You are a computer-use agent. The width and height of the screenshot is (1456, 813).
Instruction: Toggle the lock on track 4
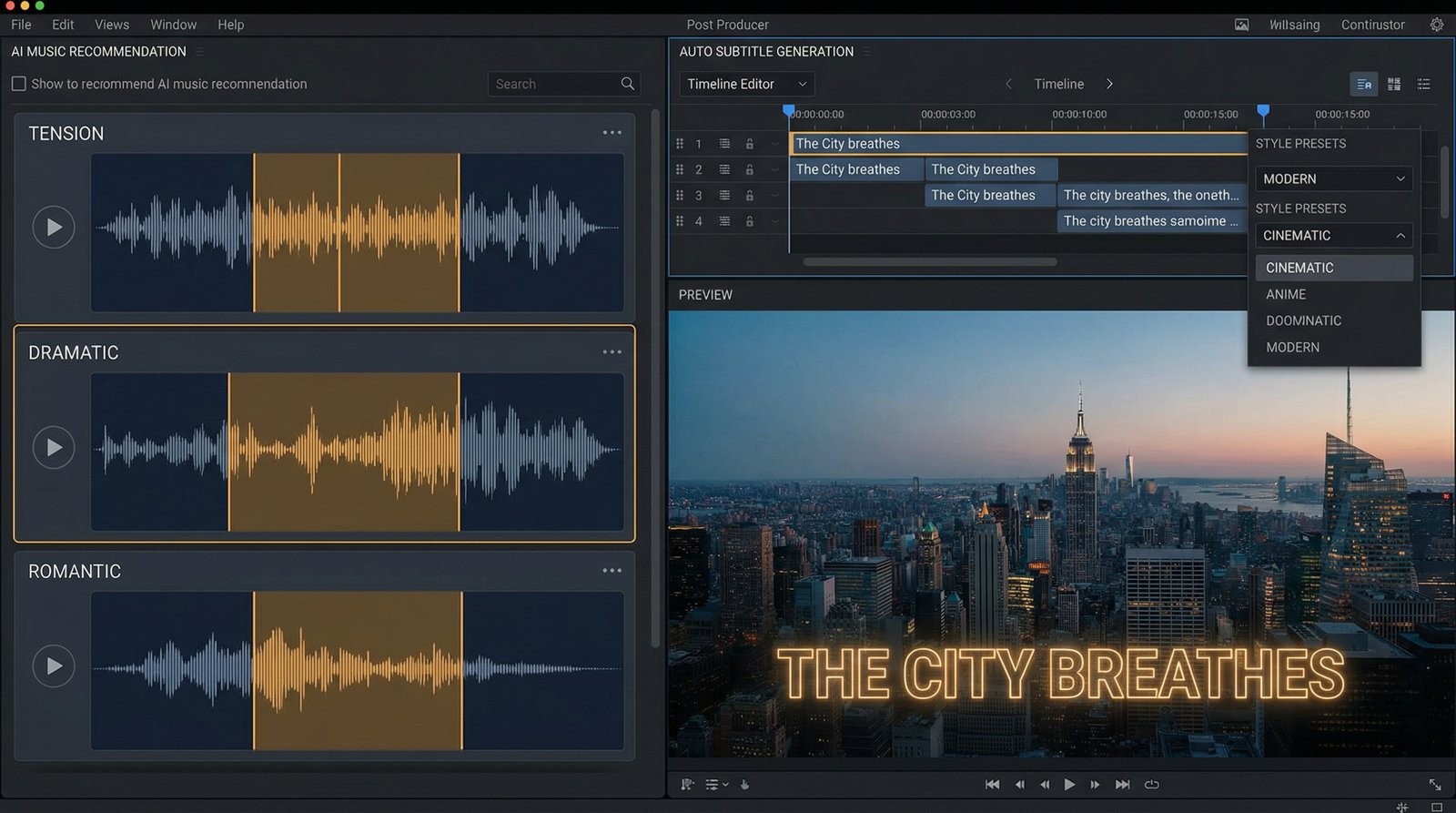click(x=750, y=221)
